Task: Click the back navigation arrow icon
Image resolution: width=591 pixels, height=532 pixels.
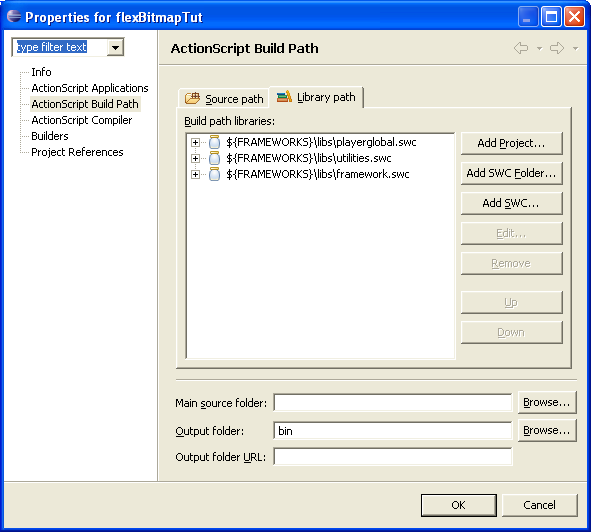Action: tap(521, 48)
